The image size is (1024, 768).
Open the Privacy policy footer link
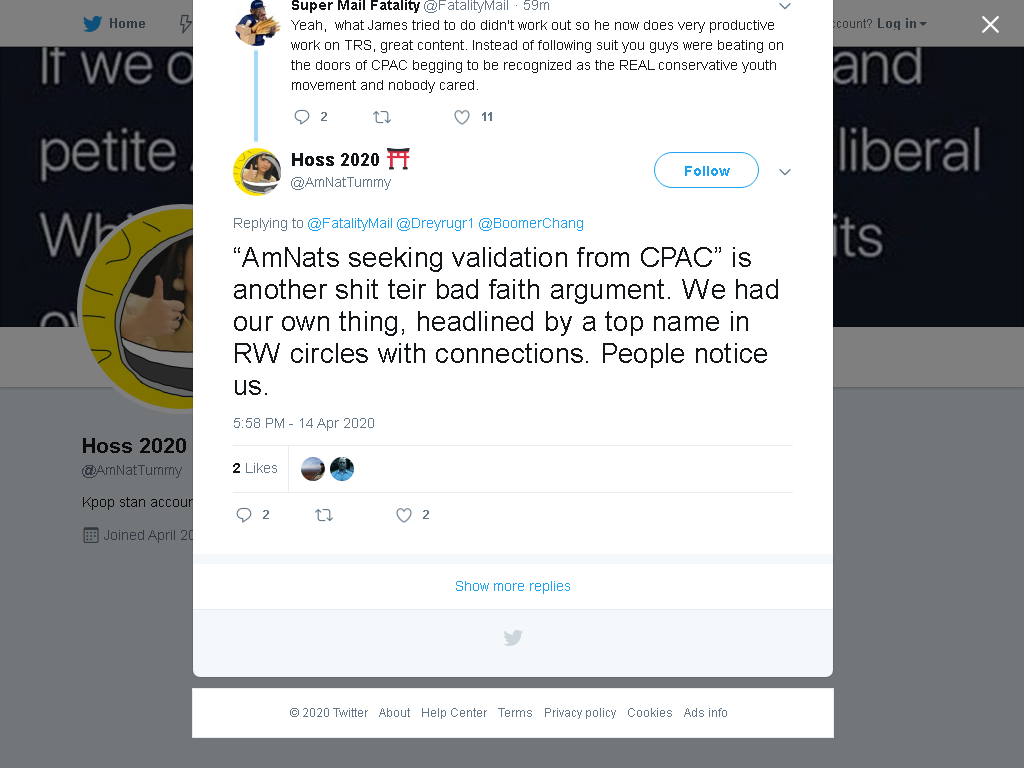(x=580, y=712)
